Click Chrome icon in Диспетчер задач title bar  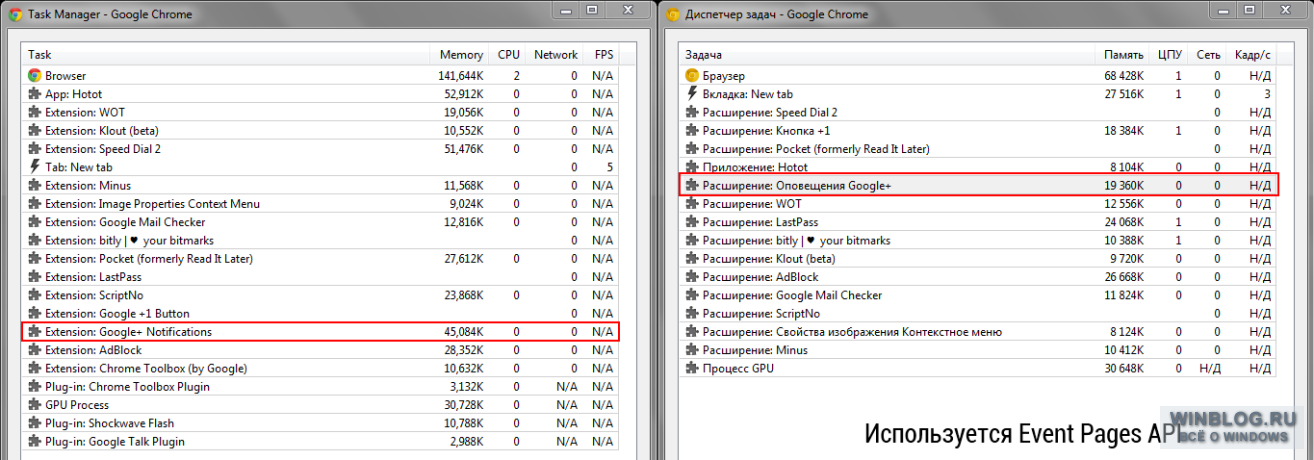[671, 14]
